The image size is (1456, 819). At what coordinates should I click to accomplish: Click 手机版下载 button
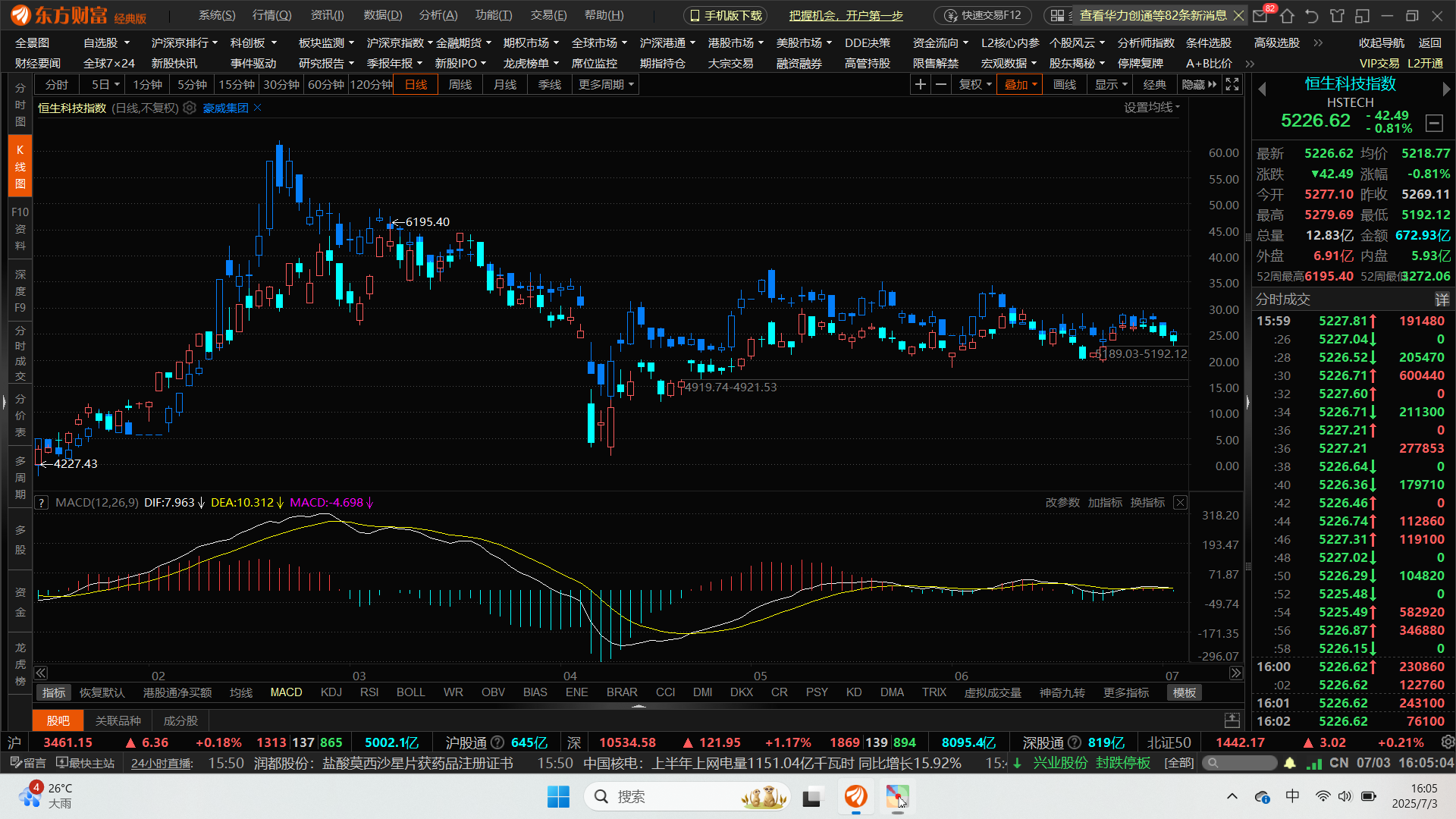[x=725, y=15]
